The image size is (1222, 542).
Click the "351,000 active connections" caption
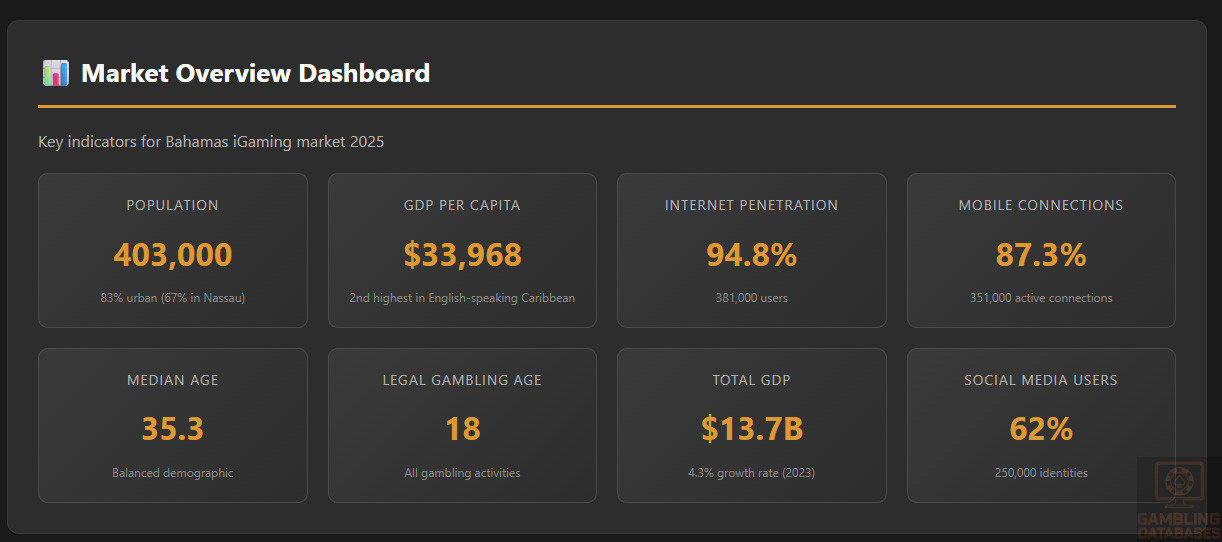pyautogui.click(x=1040, y=298)
